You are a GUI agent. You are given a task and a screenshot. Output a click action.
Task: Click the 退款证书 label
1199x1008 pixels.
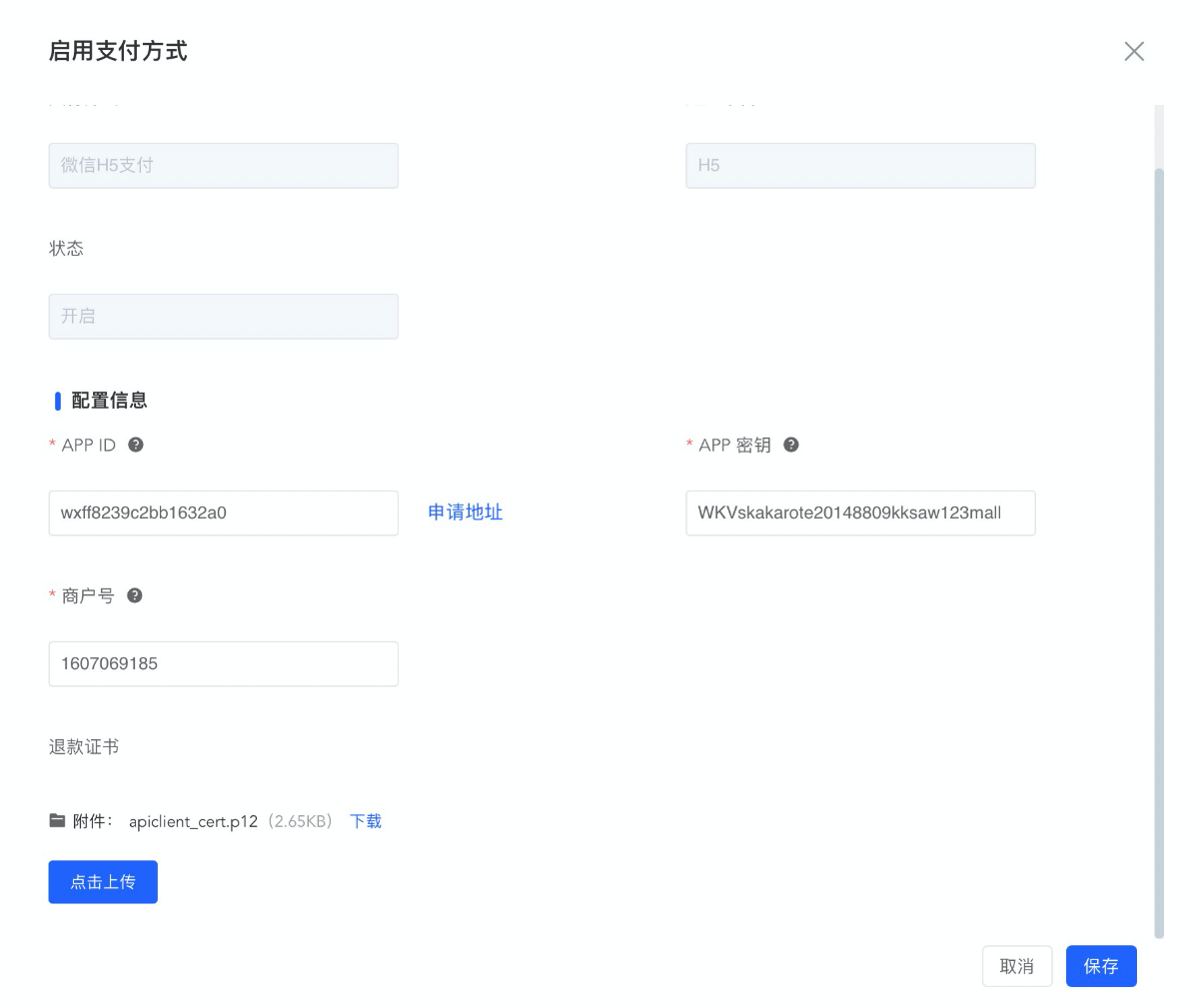(x=84, y=746)
